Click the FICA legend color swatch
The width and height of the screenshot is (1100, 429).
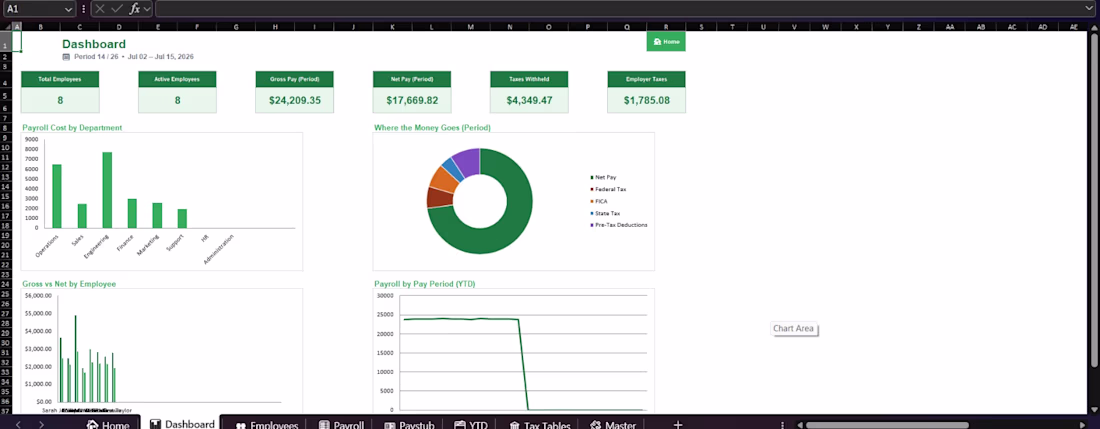592,201
